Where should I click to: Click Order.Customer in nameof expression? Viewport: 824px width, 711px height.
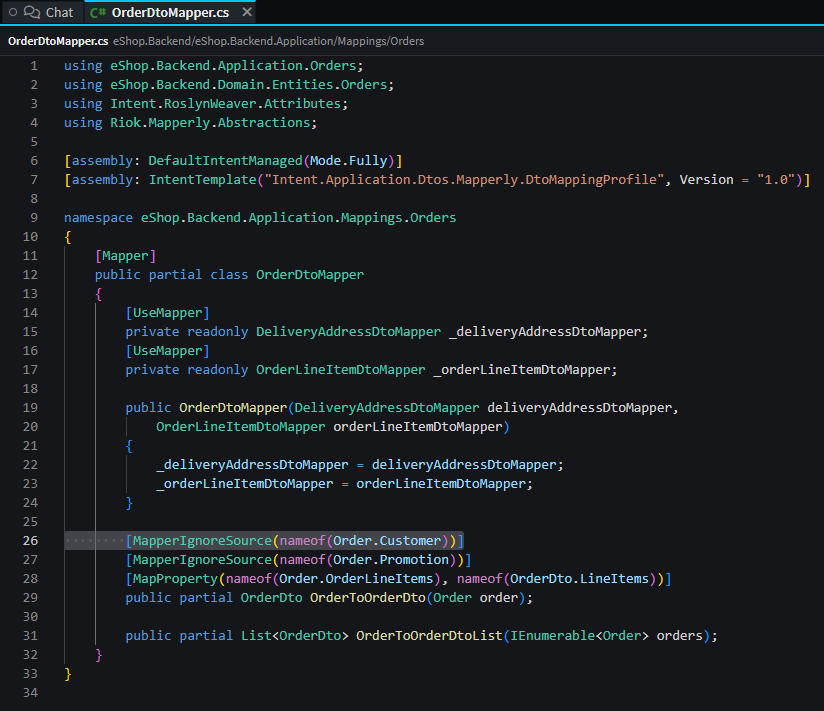[x=387, y=540]
